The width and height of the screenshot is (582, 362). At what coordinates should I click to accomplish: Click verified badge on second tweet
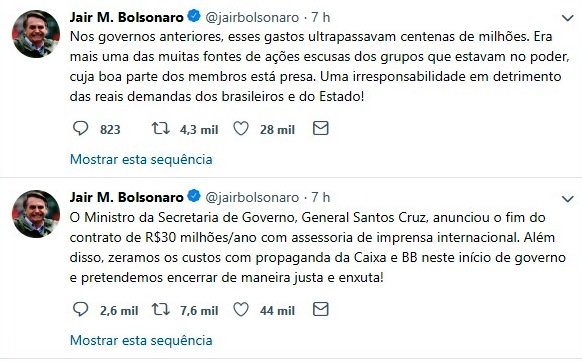[194, 196]
